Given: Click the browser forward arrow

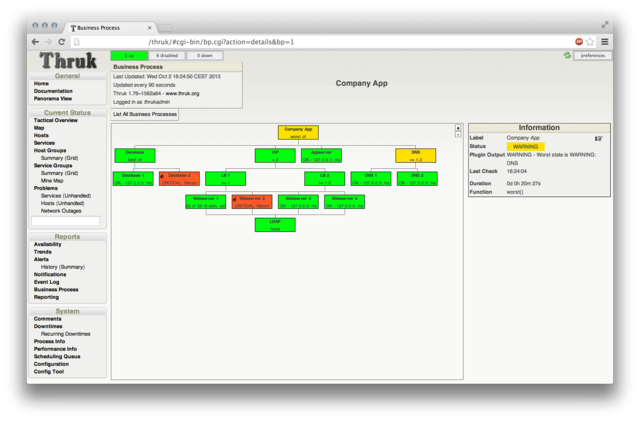Looking at the screenshot, I should (x=48, y=42).
